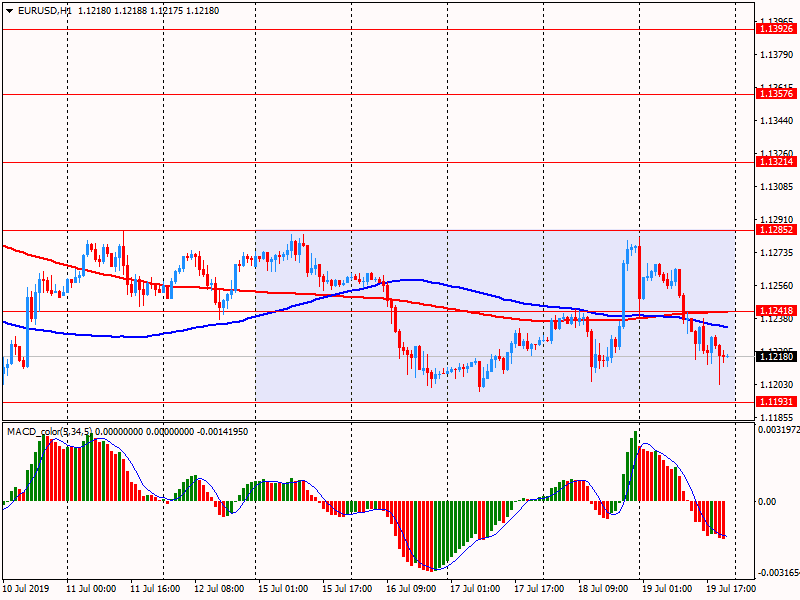800x600 pixels.
Task: Click the 19 Jul 17:00 time axis label
Action: click(x=731, y=589)
